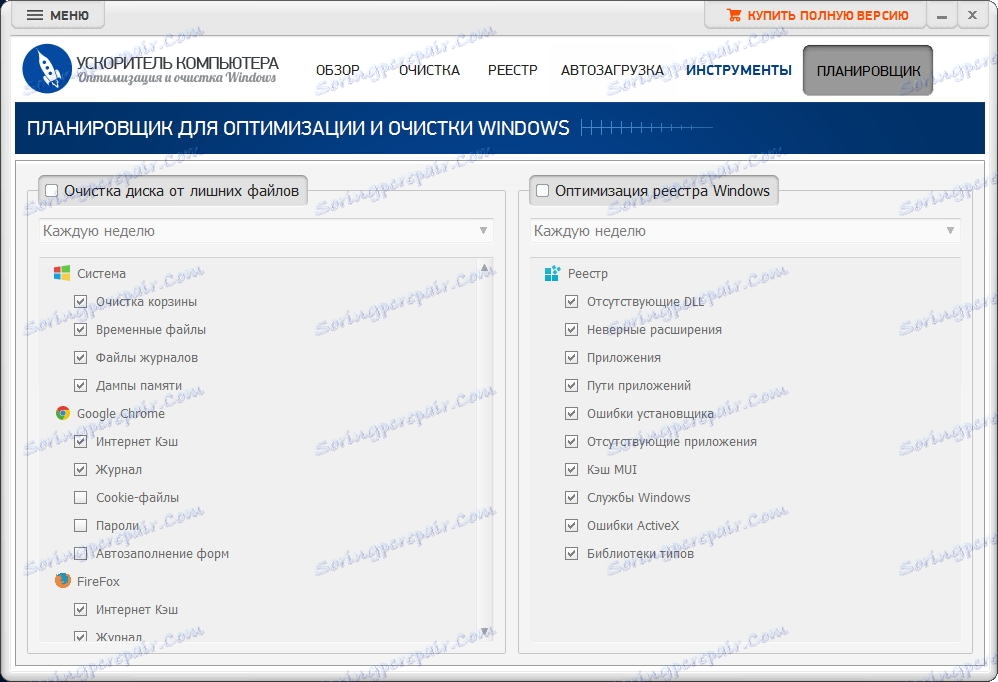Open the МЕНЮ hamburger button
The image size is (998, 682).
[x=58, y=15]
